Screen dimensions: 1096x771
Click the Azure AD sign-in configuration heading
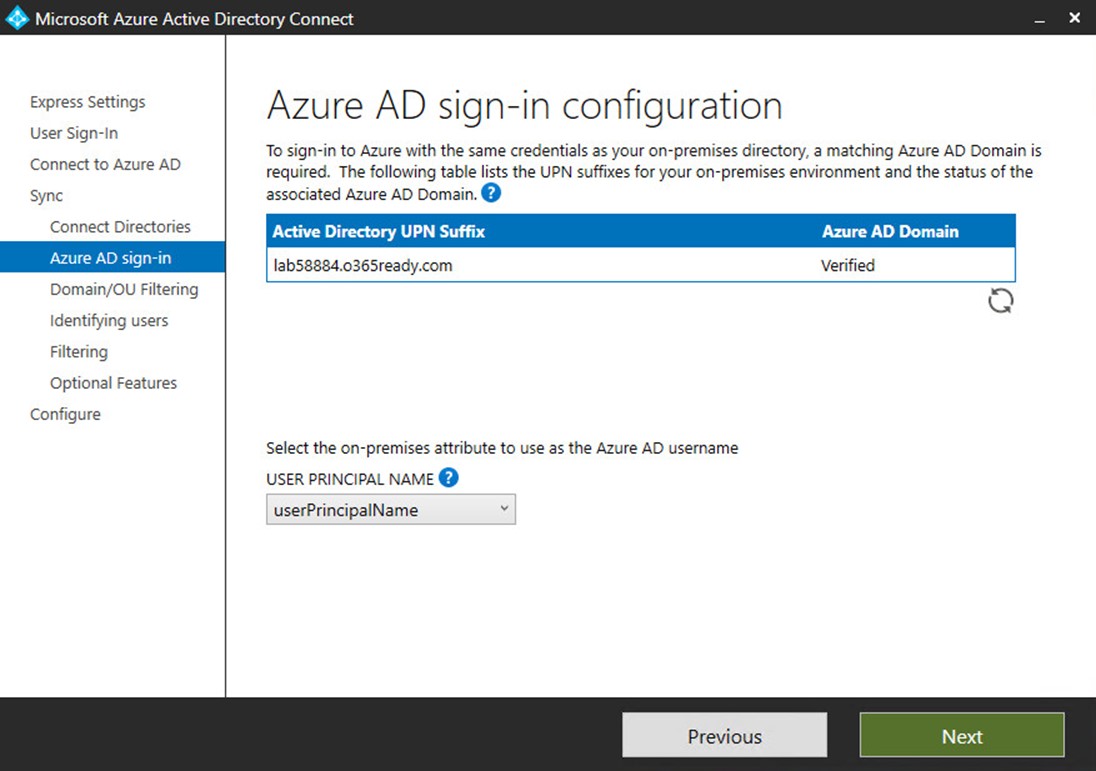coord(524,106)
